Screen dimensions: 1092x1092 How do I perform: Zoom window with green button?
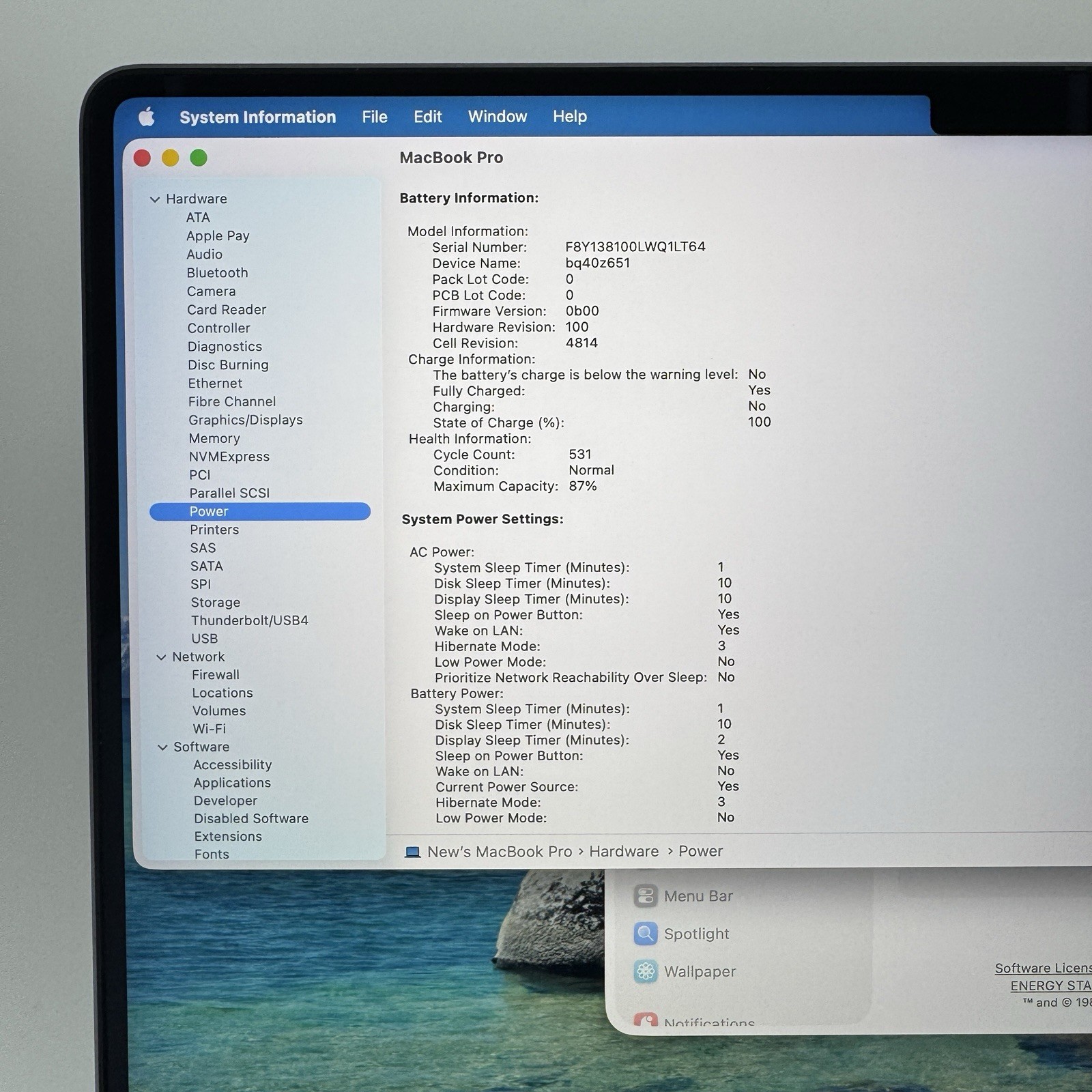click(x=199, y=158)
